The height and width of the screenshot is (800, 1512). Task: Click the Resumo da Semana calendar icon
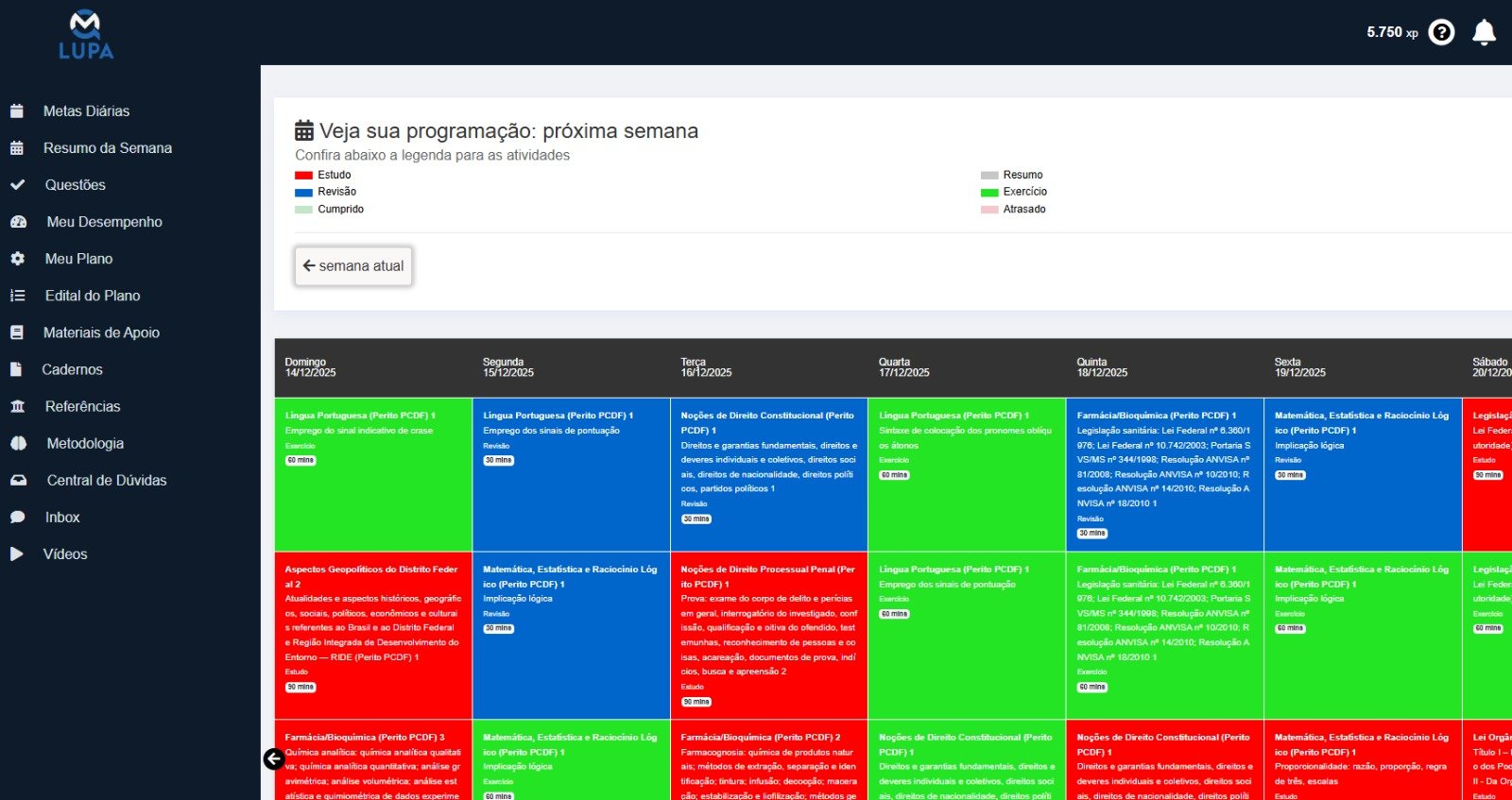tap(16, 147)
